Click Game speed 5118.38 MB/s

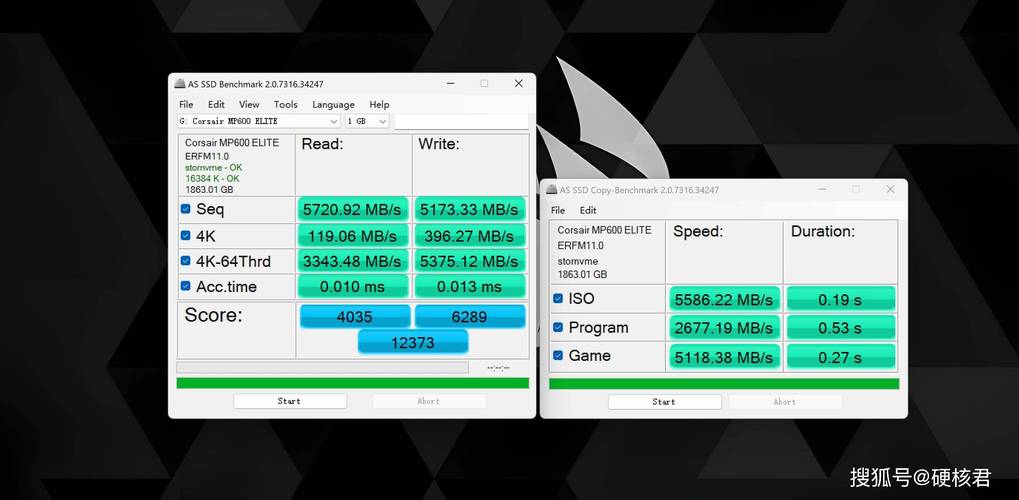(724, 356)
